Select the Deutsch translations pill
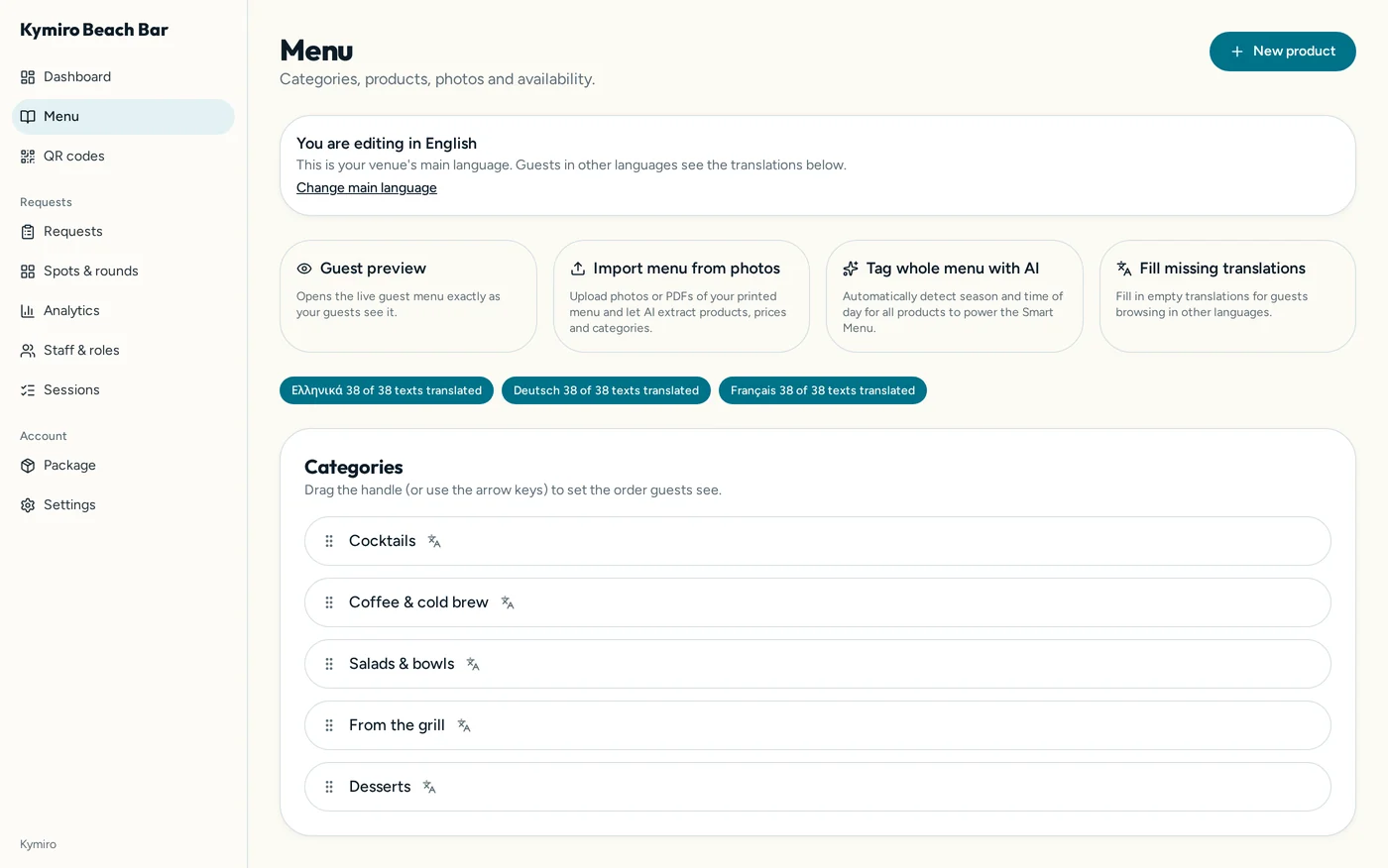The width and height of the screenshot is (1388, 868). [606, 390]
